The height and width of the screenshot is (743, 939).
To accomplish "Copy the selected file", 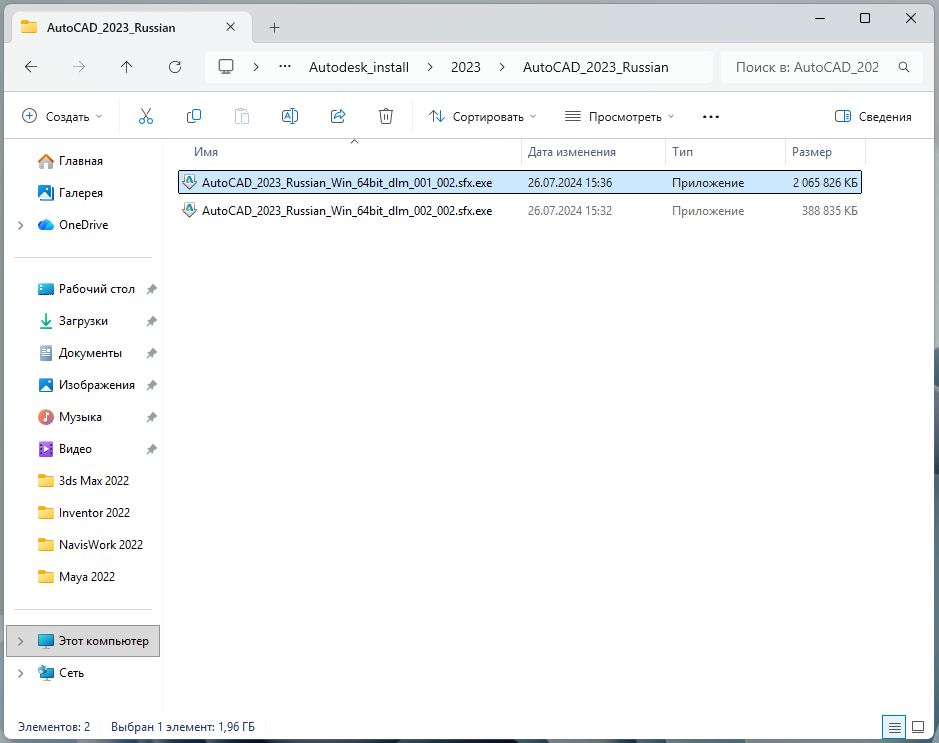I will [x=194, y=116].
